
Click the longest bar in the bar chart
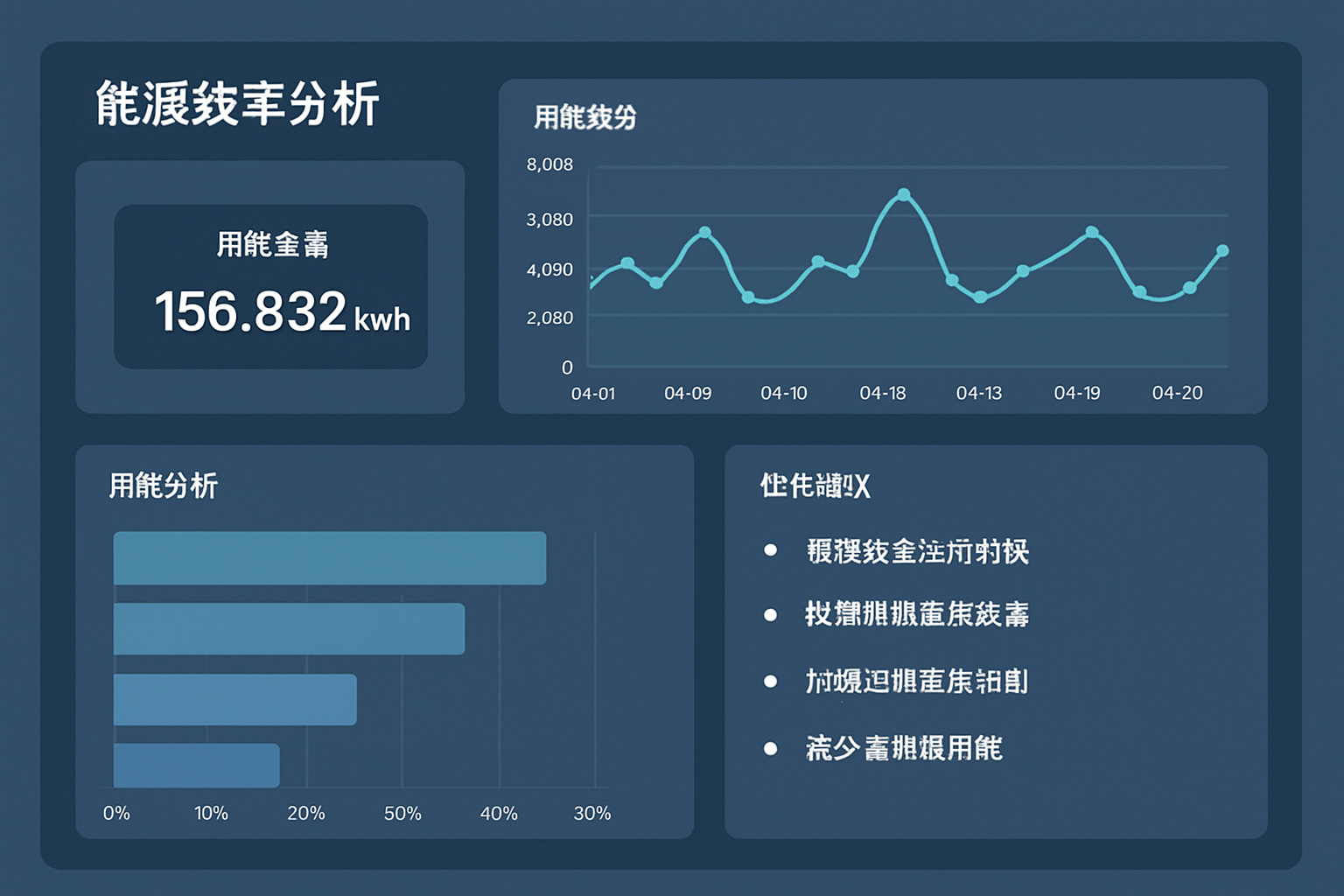point(329,556)
